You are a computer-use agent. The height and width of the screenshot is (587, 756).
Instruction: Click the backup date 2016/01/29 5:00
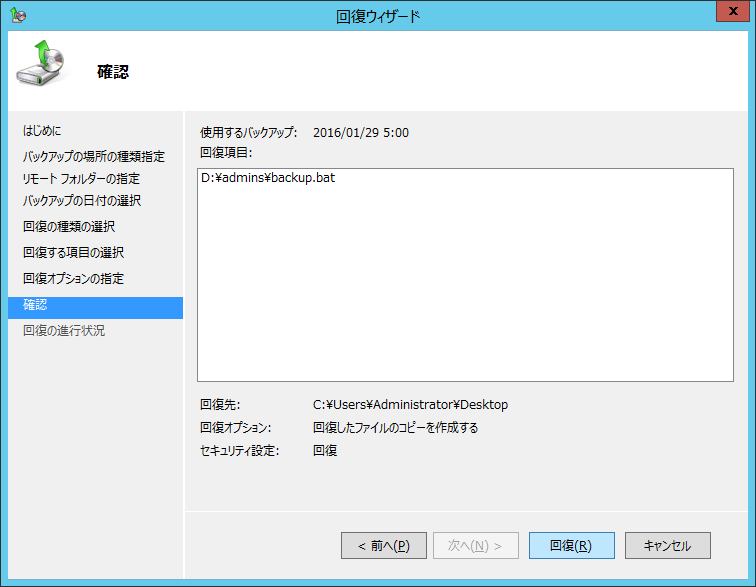point(360,133)
